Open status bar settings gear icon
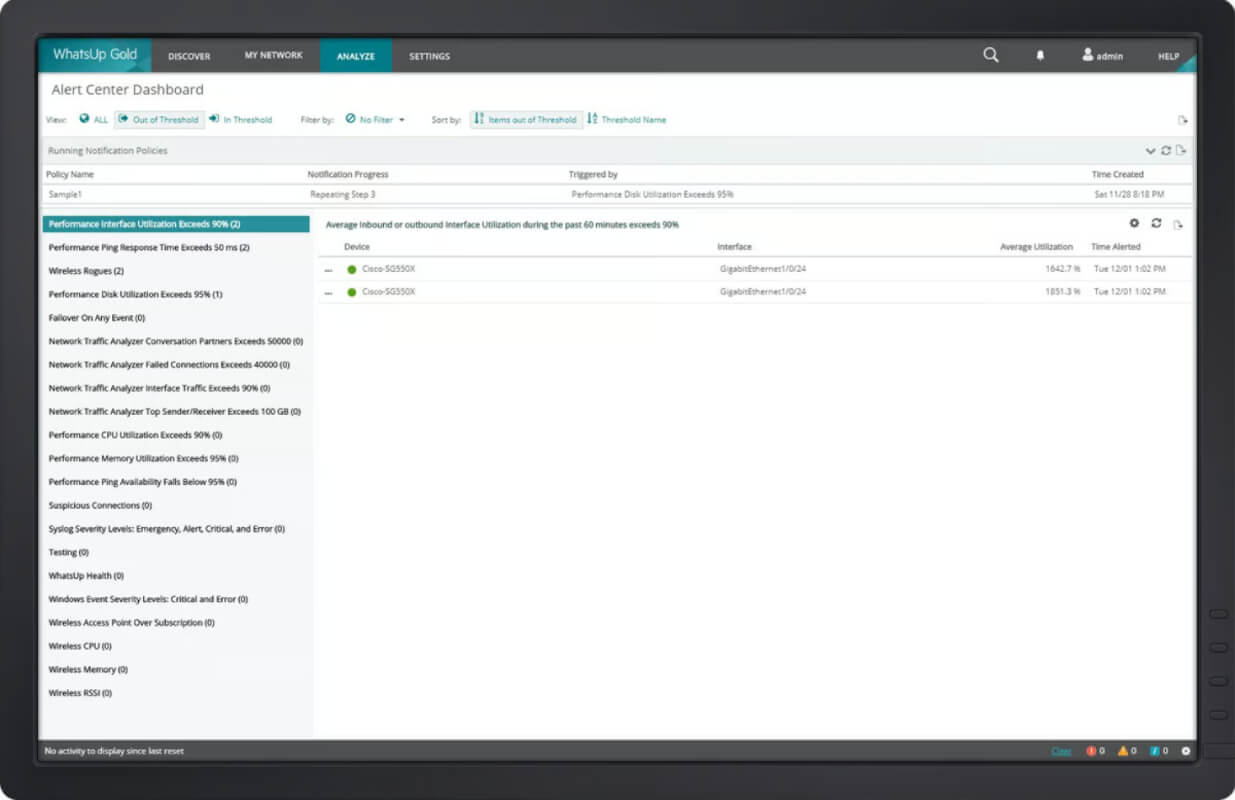This screenshot has height=800, width=1235. pos(1186,751)
